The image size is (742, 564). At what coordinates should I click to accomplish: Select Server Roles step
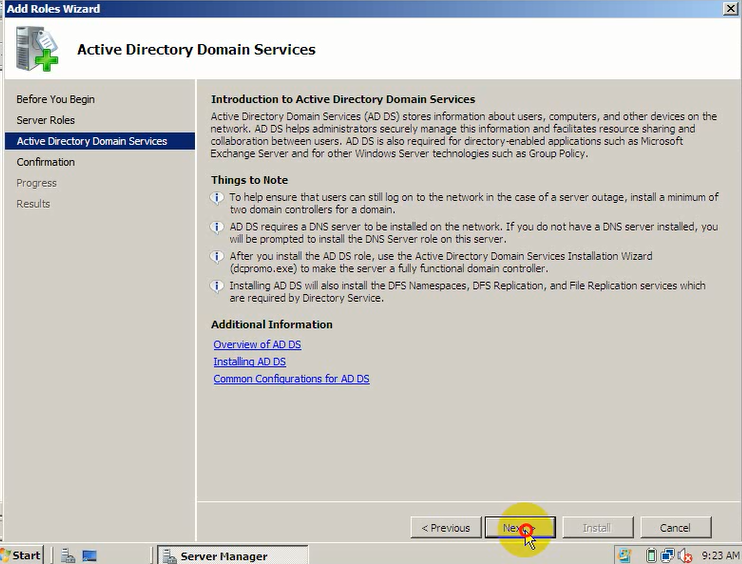[45, 120]
